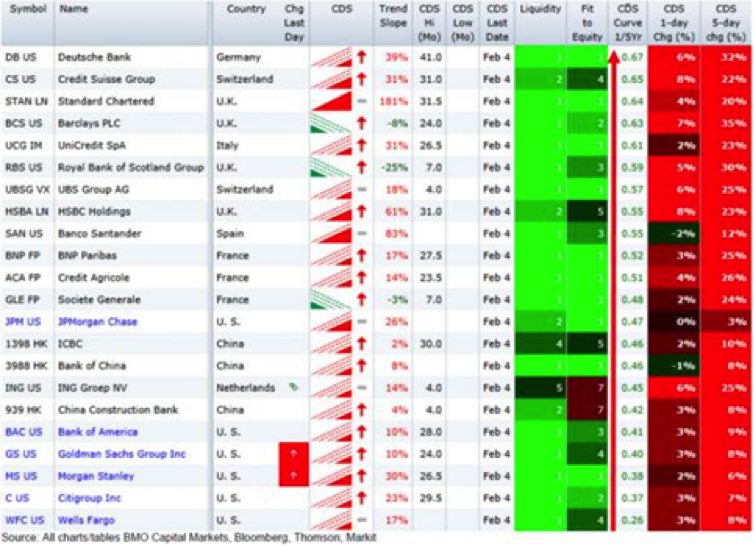
Task: Open the Morgan Stanley name link
Action: click(96, 476)
